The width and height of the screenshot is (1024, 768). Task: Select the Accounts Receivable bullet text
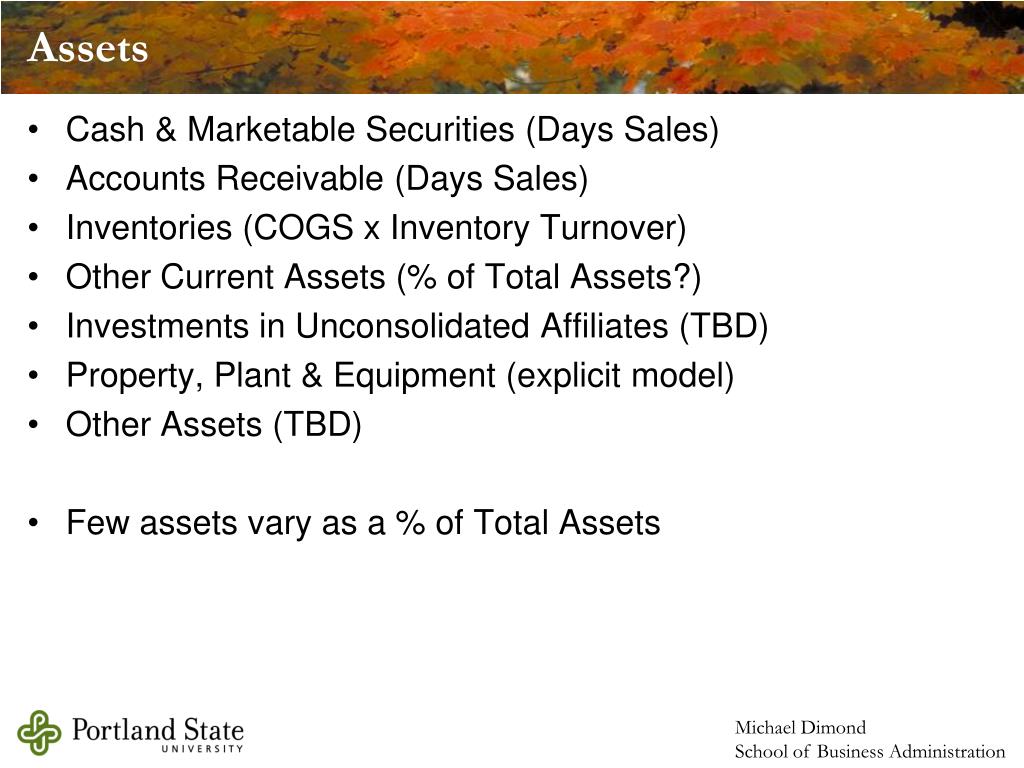(x=327, y=178)
